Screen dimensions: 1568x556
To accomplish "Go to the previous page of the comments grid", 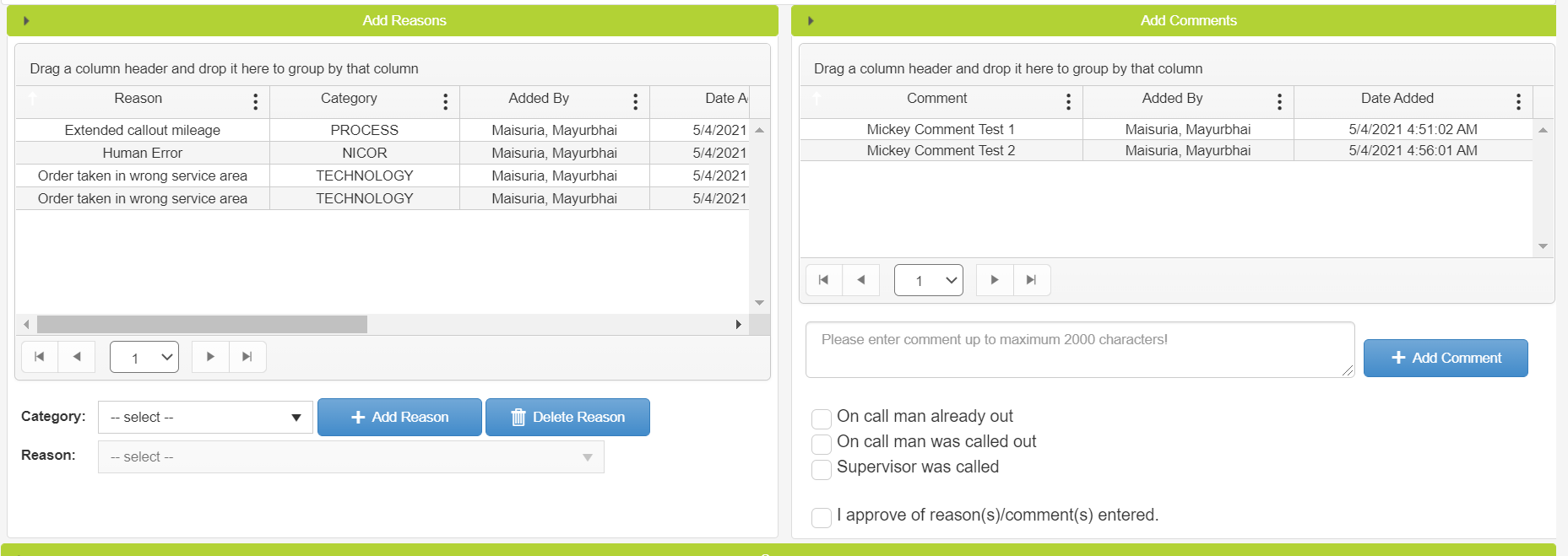I will (x=860, y=280).
